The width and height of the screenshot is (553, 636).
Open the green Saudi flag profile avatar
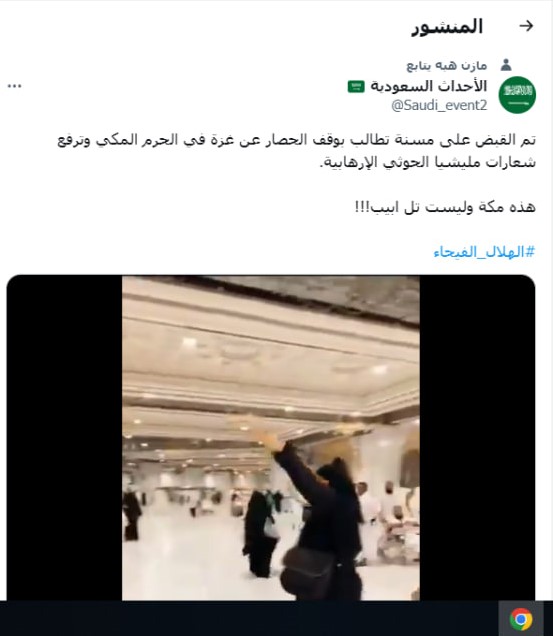pyautogui.click(x=517, y=95)
